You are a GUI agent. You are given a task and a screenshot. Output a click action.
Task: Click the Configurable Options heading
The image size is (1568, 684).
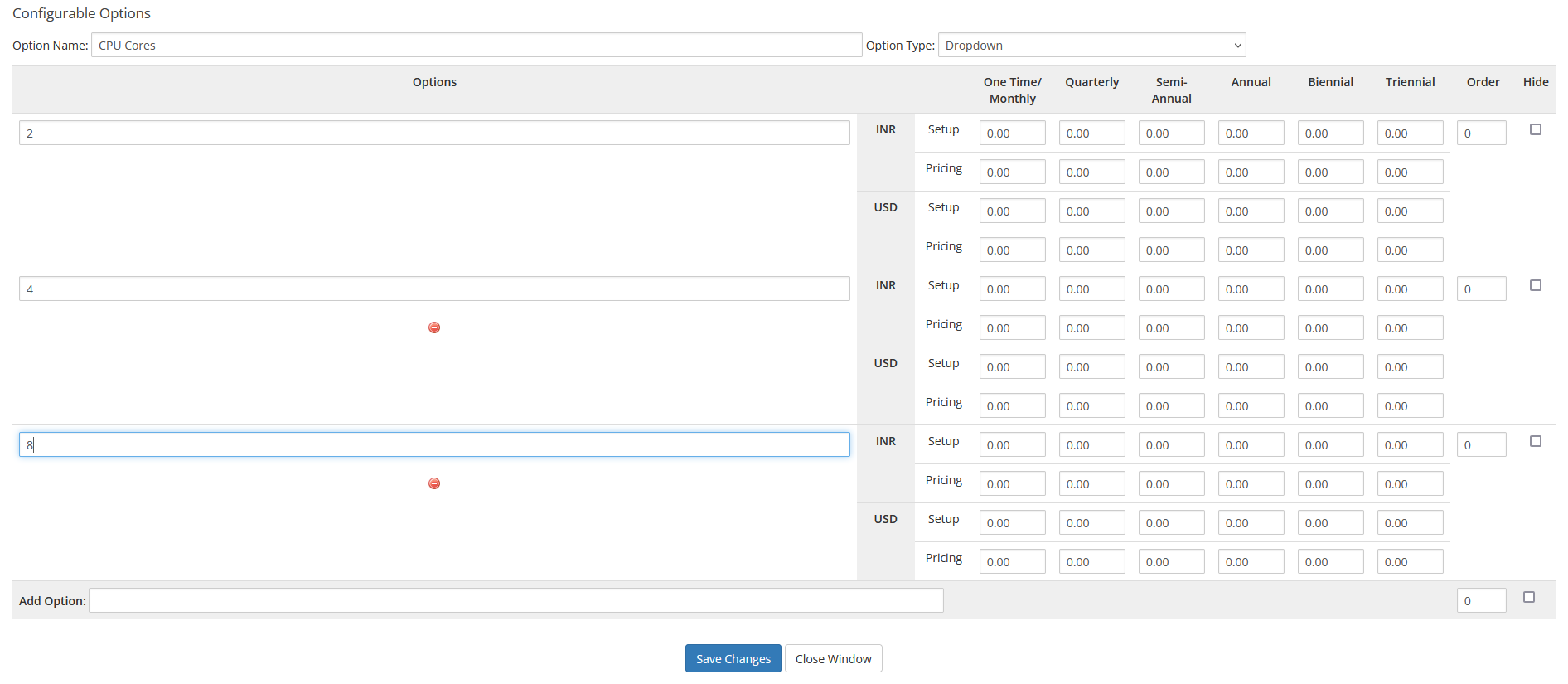pos(81,13)
